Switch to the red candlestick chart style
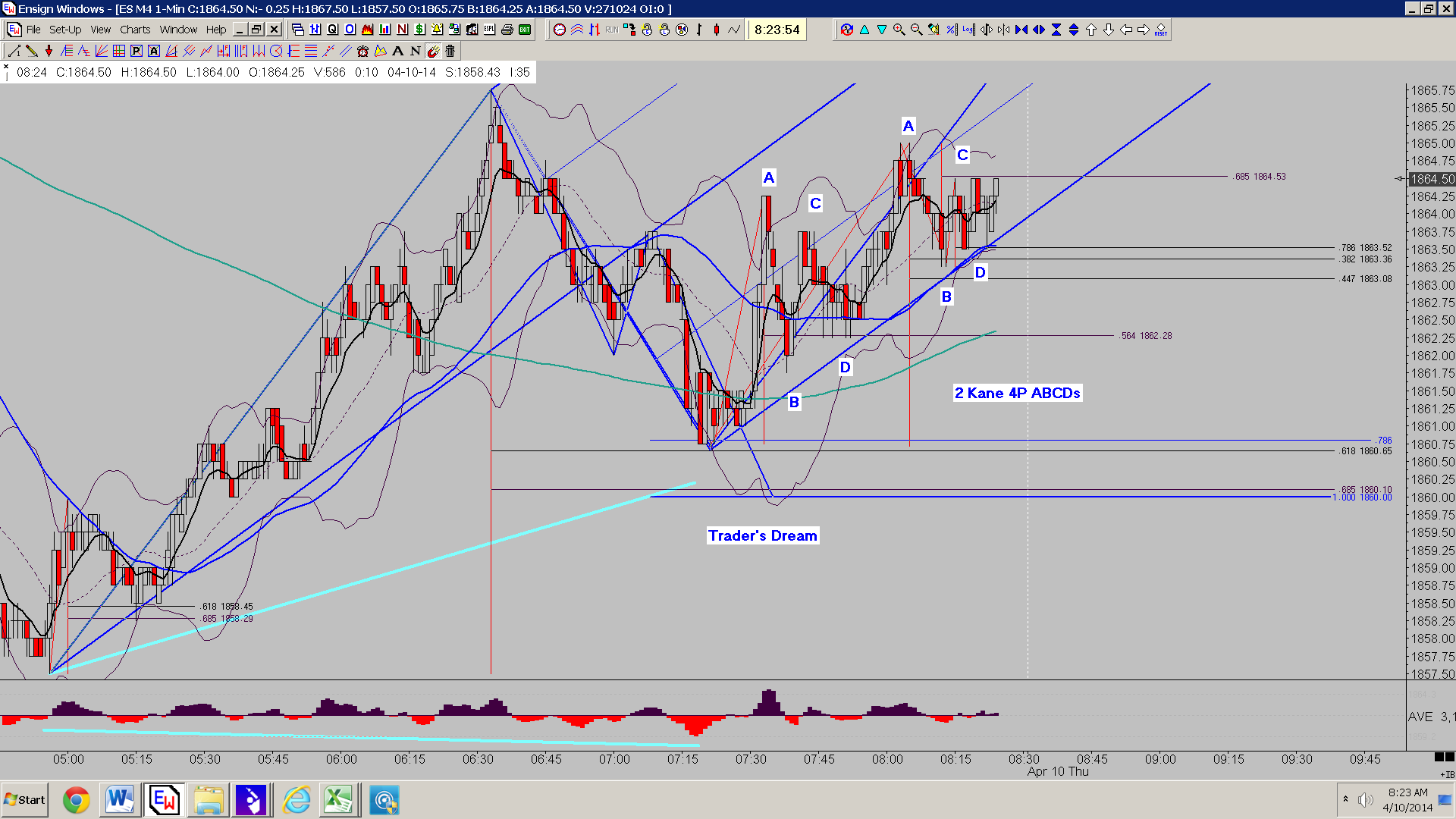 pos(716,30)
